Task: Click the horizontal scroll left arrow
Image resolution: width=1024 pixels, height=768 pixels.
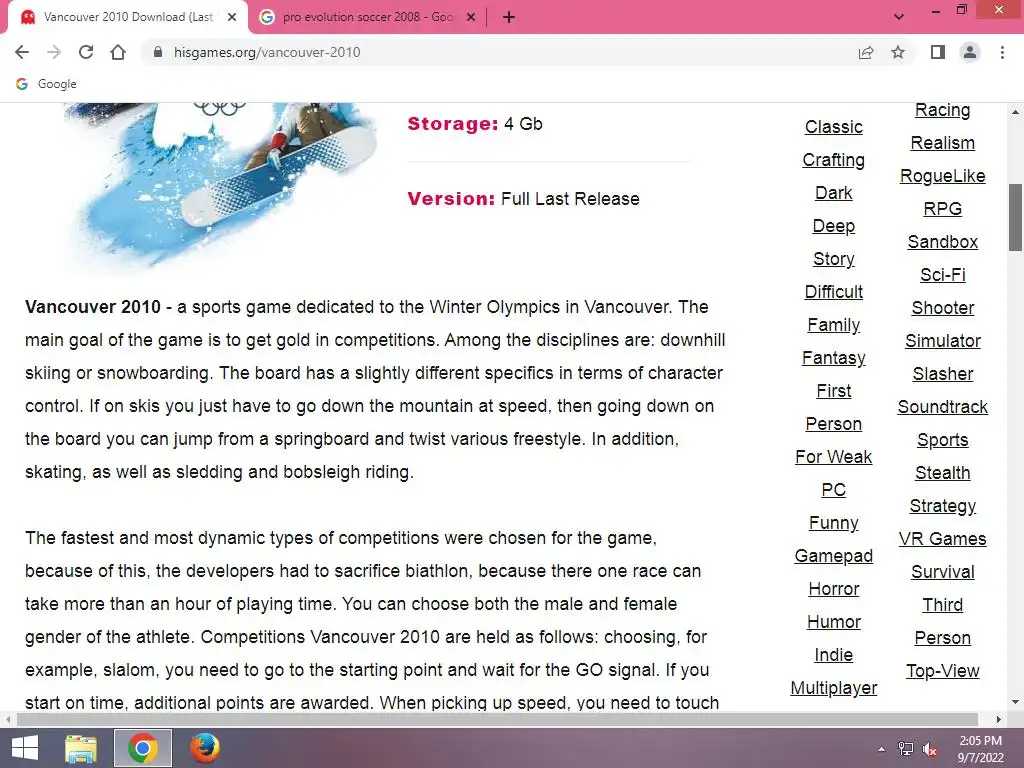Action: pos(7,719)
